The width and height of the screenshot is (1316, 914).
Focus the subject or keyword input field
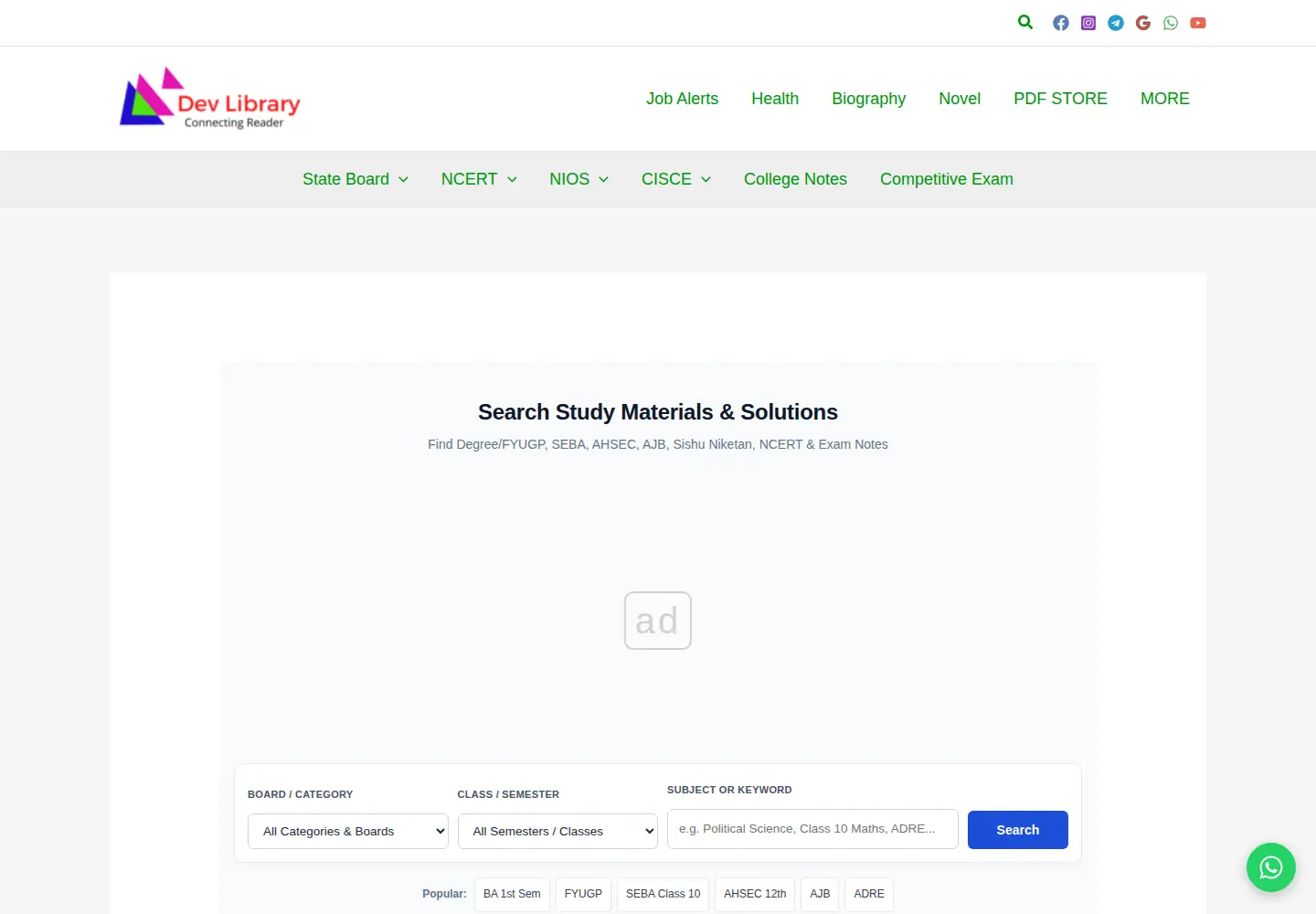click(812, 829)
